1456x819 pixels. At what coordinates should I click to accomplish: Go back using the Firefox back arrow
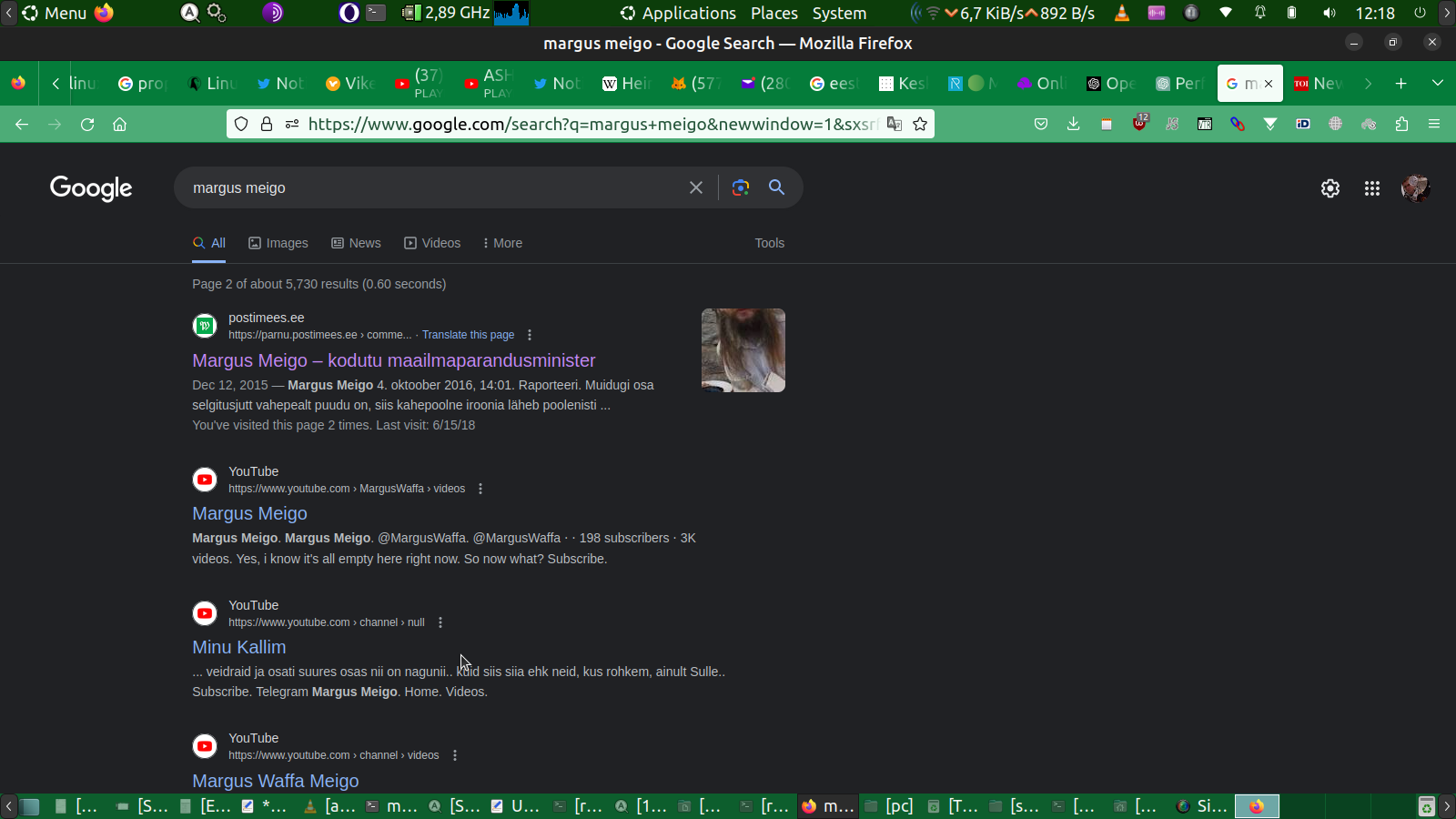click(22, 125)
